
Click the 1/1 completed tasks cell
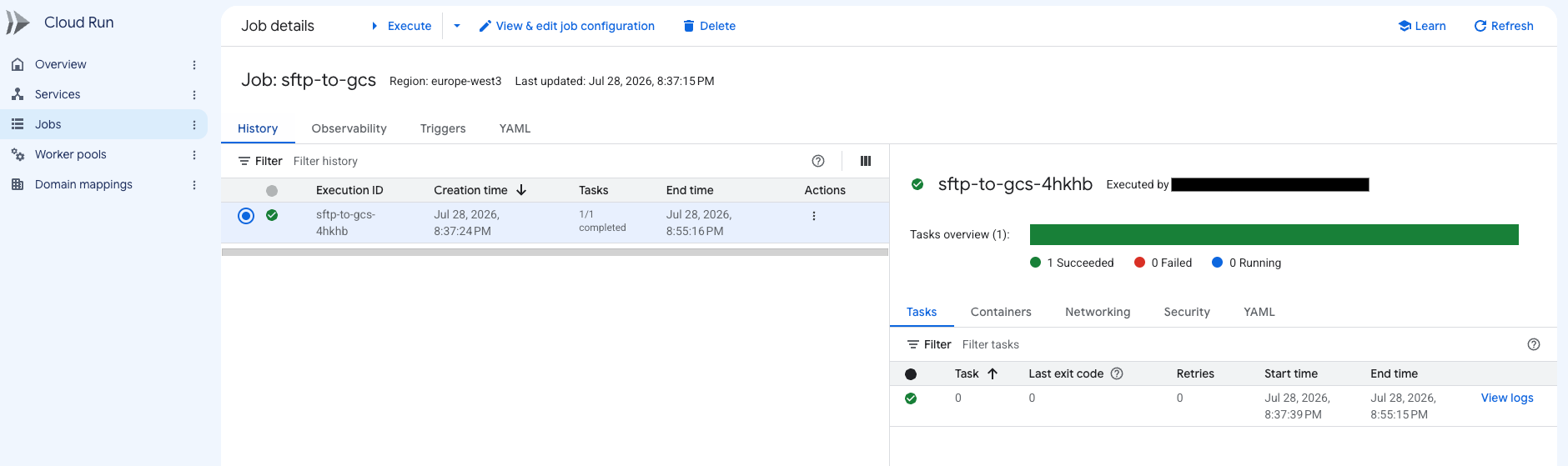coord(602,221)
